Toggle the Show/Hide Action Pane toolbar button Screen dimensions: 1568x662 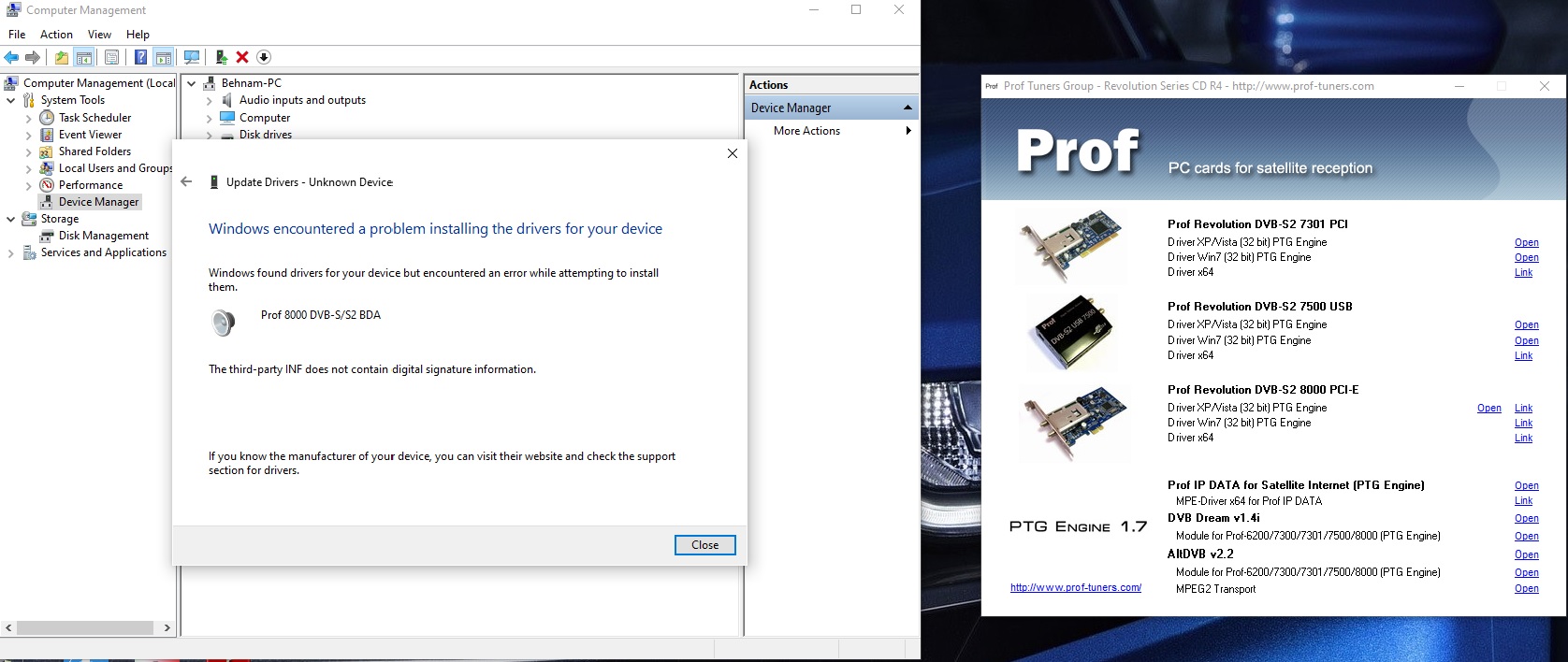pos(164,58)
